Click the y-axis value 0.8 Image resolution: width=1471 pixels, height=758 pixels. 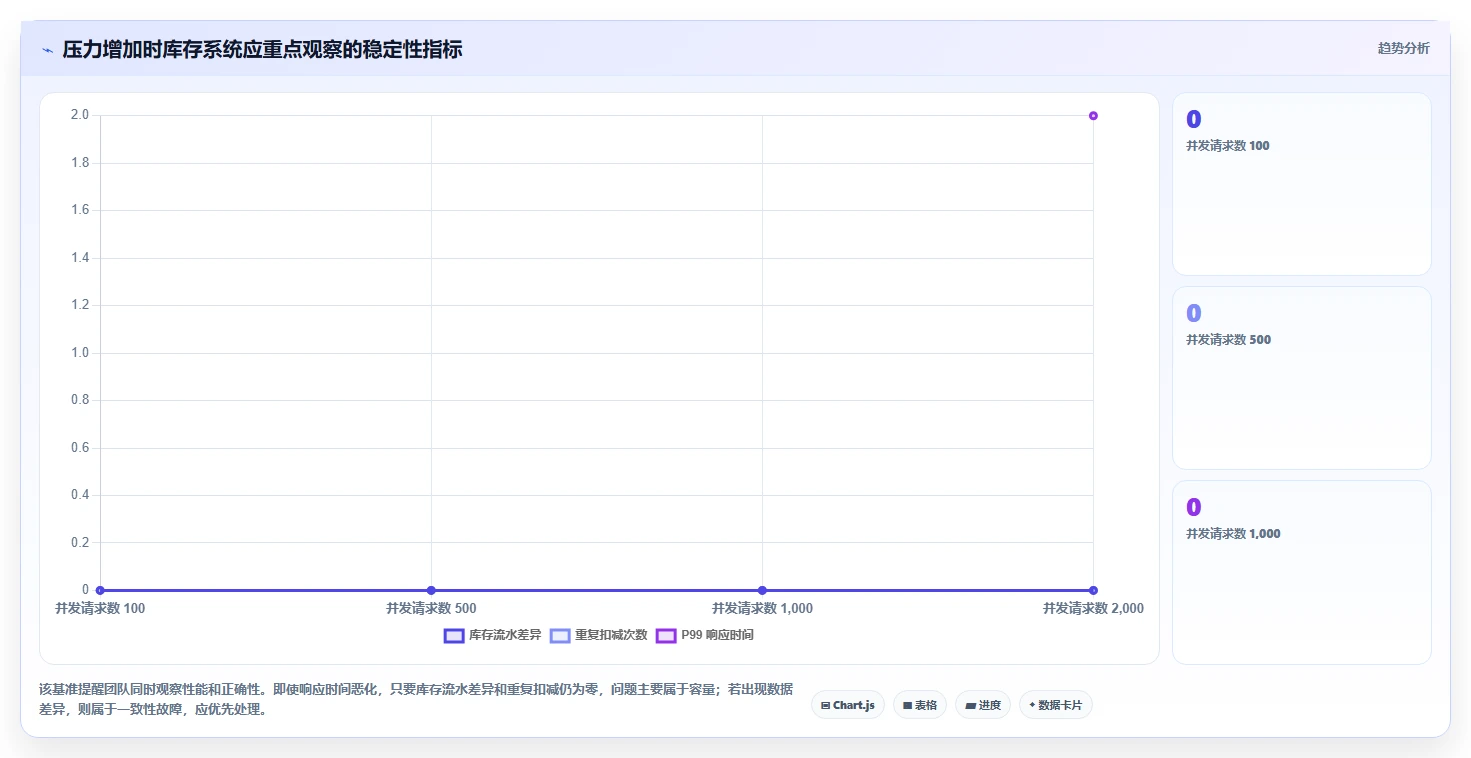point(80,400)
